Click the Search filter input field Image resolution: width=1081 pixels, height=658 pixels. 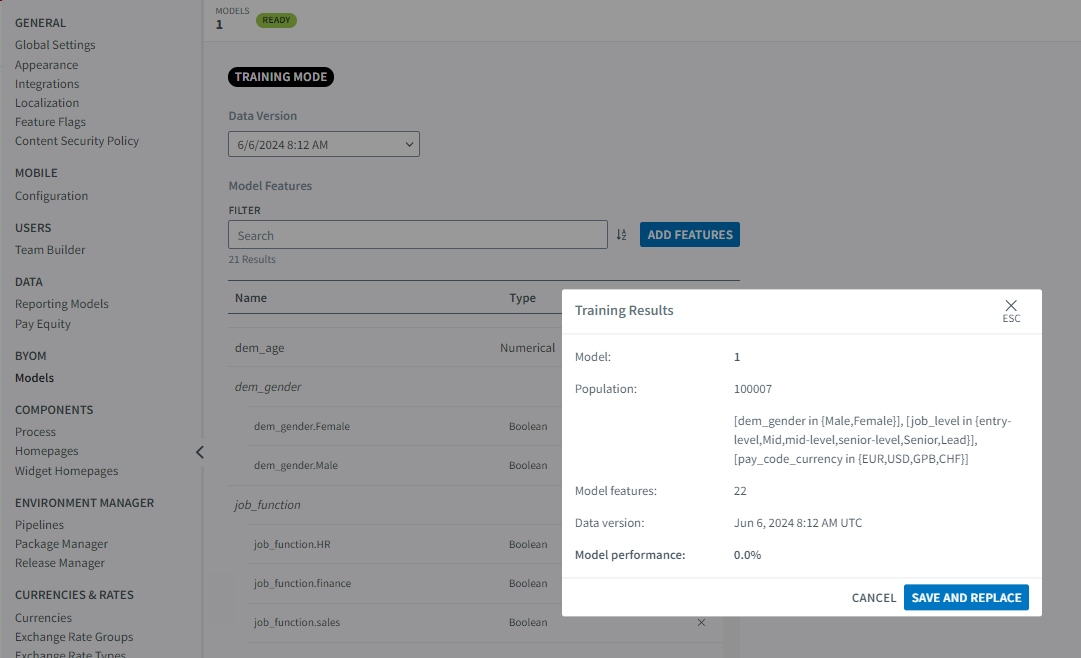(x=417, y=235)
